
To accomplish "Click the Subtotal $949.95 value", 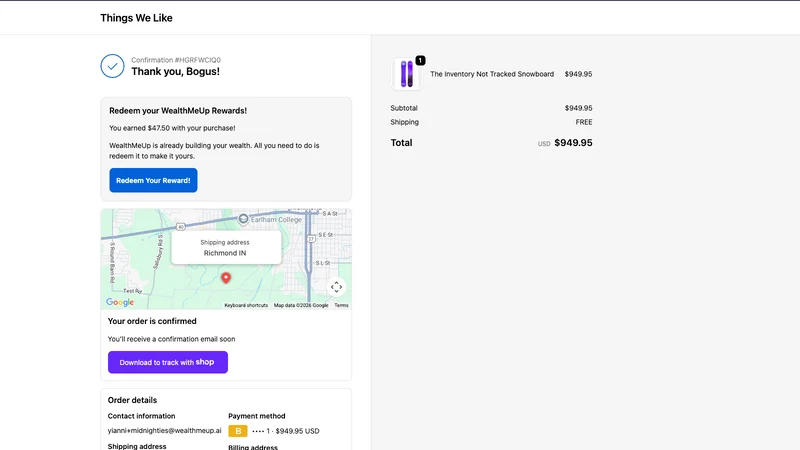I will [x=578, y=108].
